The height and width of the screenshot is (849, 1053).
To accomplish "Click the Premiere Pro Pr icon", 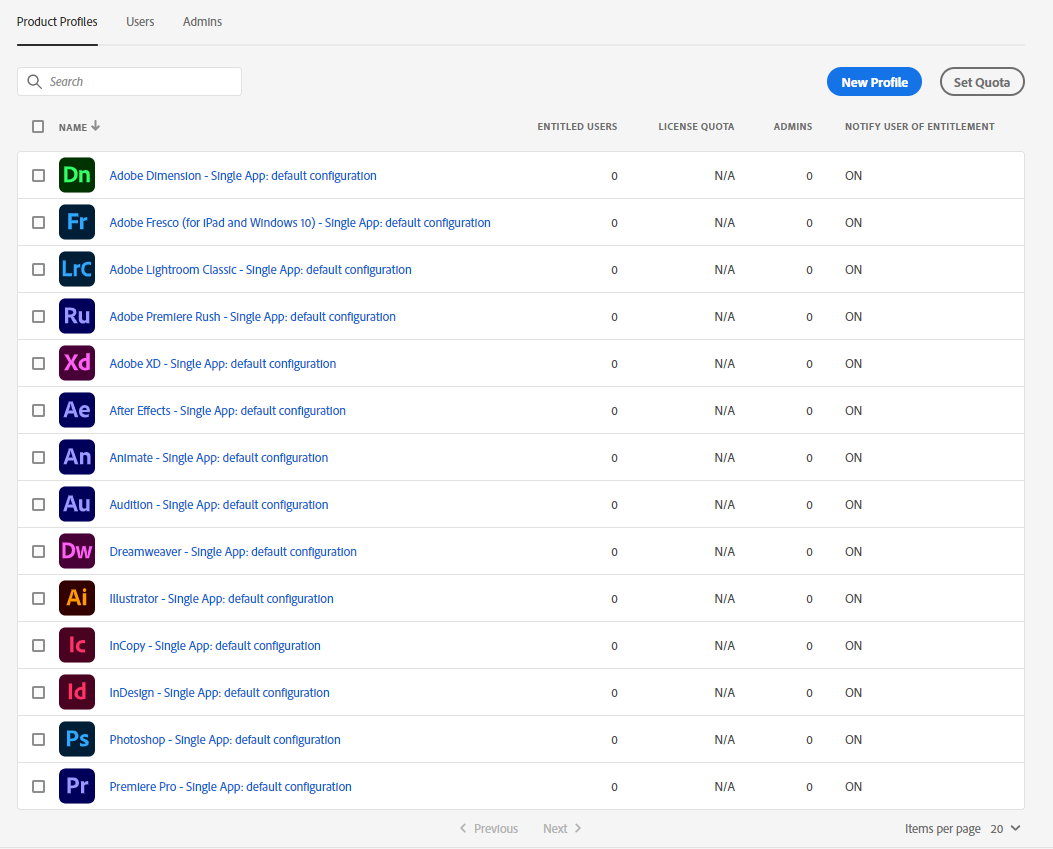I will [77, 787].
